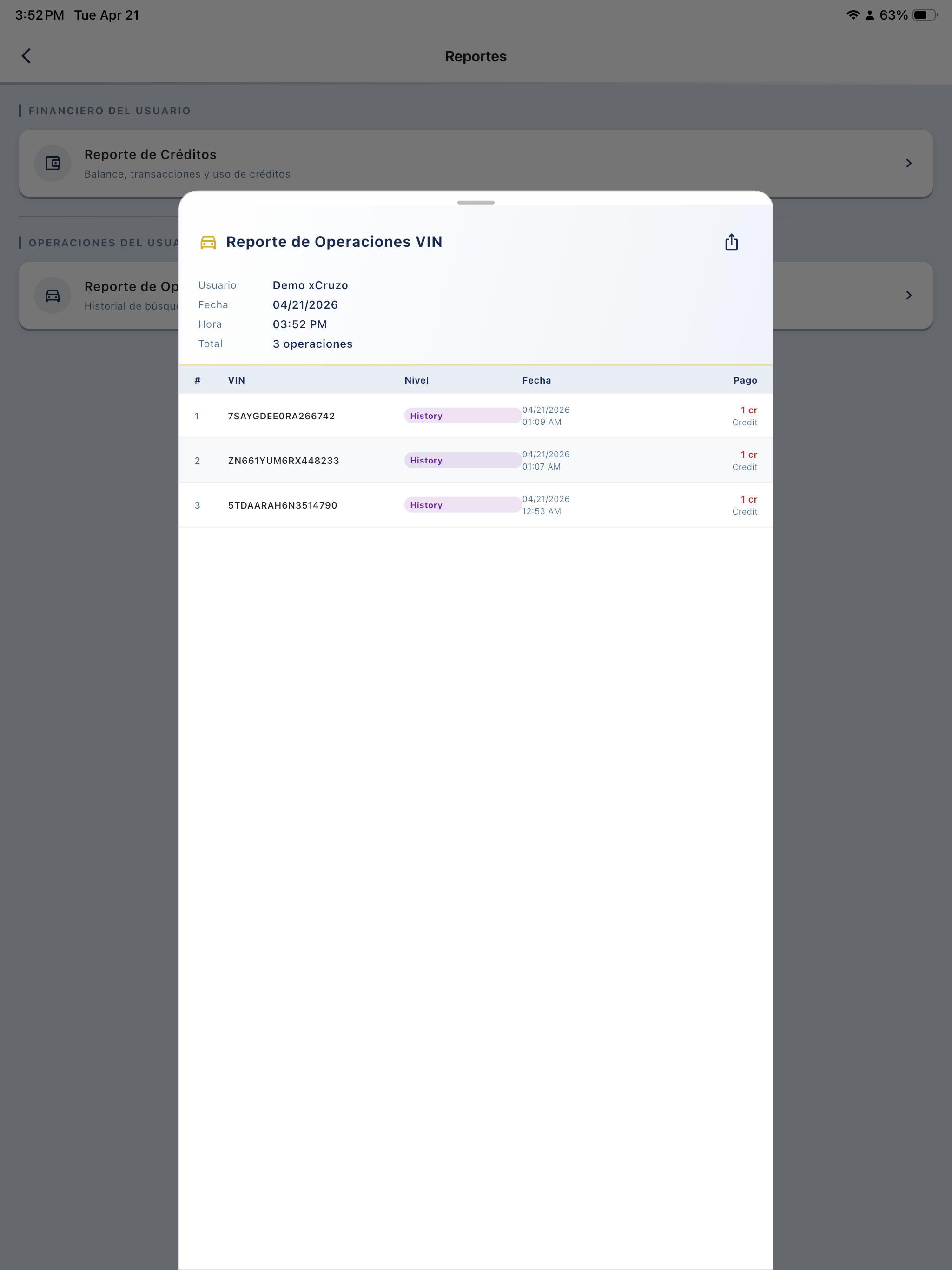Tap the Nivel column header
Screen dimensions: 952x1270
(416, 380)
